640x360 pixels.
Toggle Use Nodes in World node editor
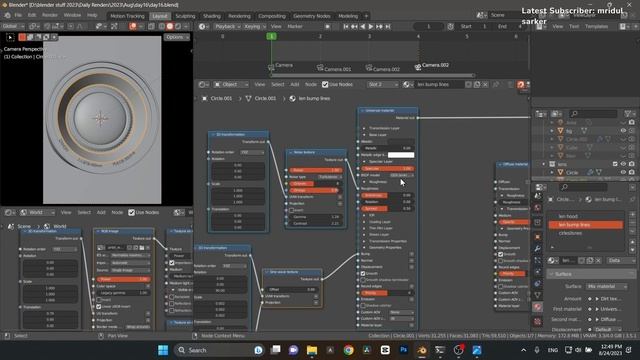(x=131, y=213)
